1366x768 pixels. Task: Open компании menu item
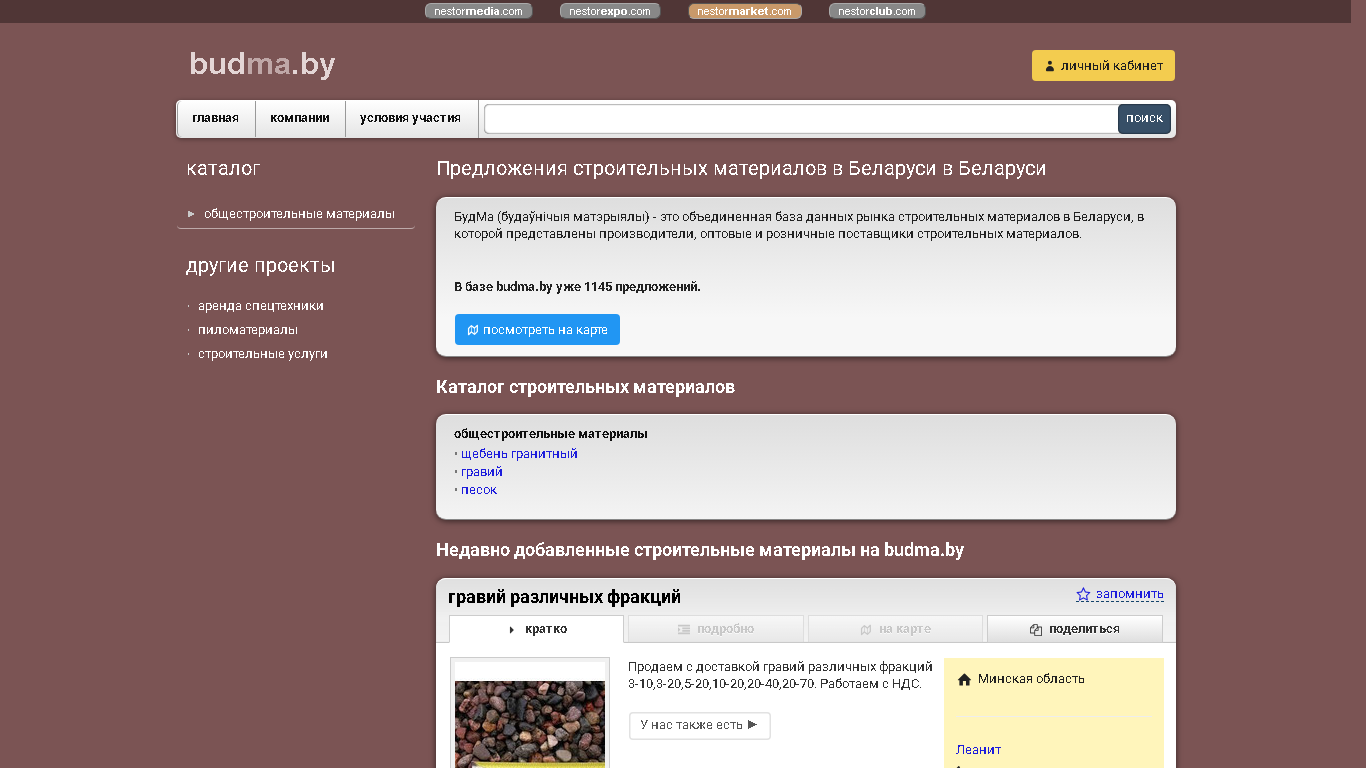point(300,118)
